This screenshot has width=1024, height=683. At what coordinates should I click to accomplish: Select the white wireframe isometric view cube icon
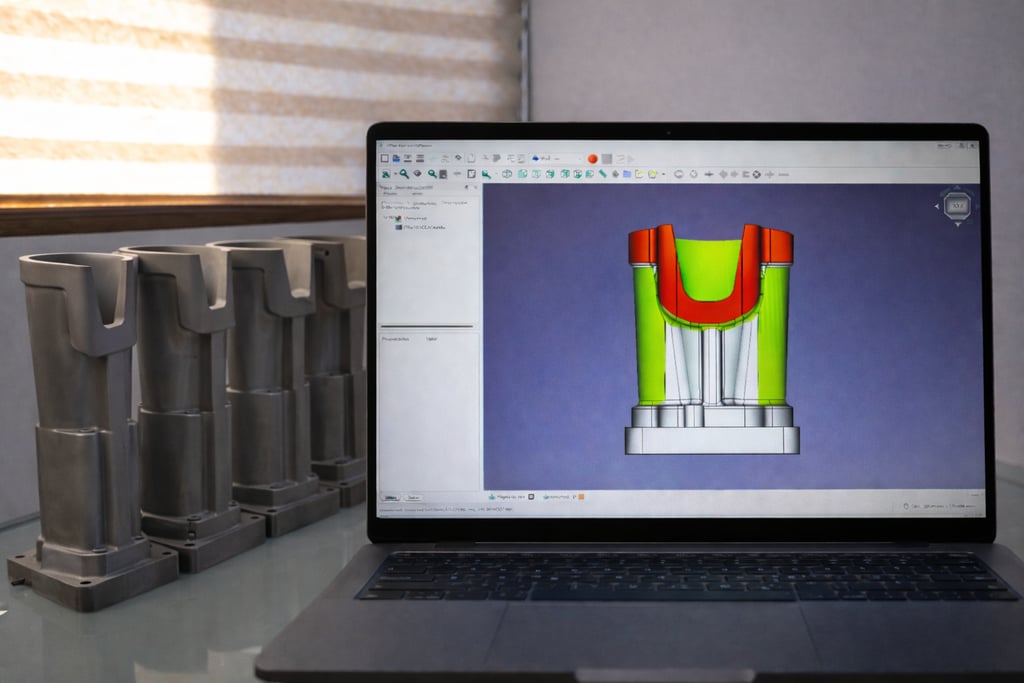507,174
